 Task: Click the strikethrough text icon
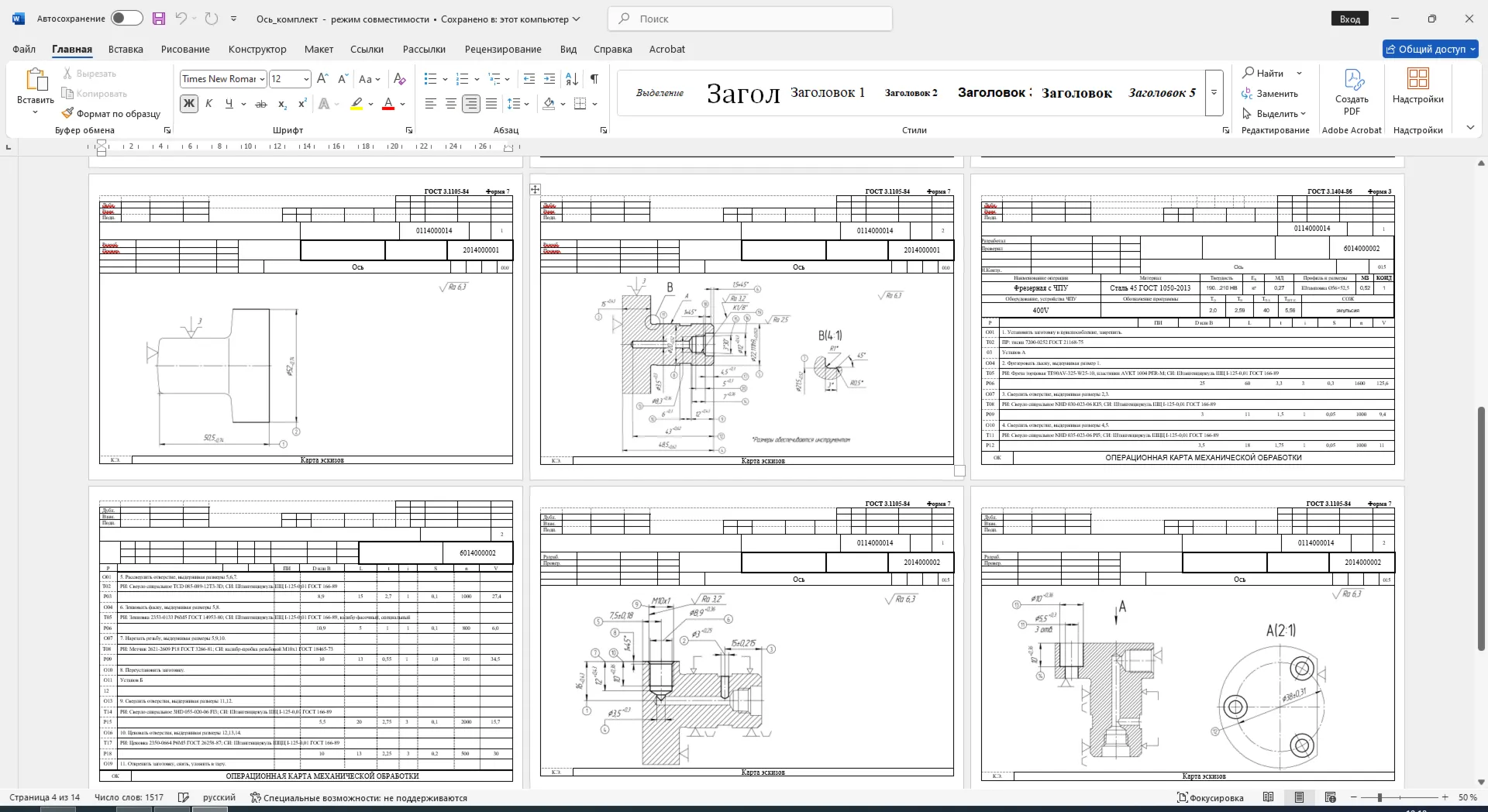click(261, 104)
